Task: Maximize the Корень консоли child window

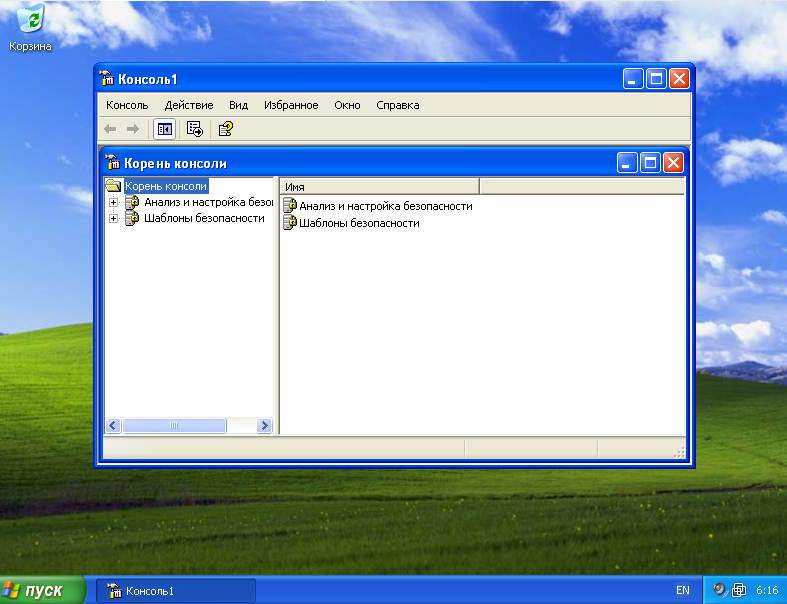Action: pos(650,163)
